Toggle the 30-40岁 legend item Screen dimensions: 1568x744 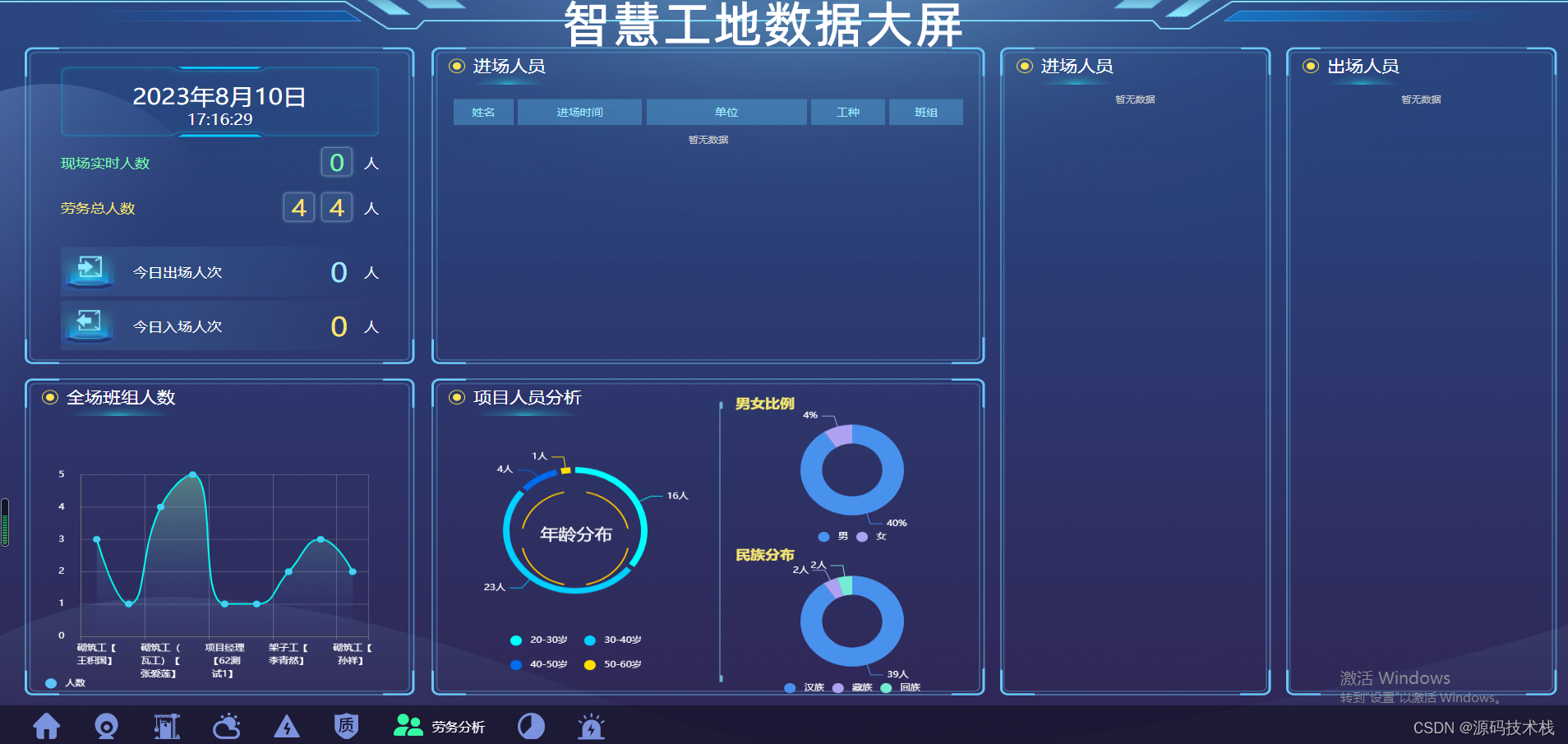point(613,640)
